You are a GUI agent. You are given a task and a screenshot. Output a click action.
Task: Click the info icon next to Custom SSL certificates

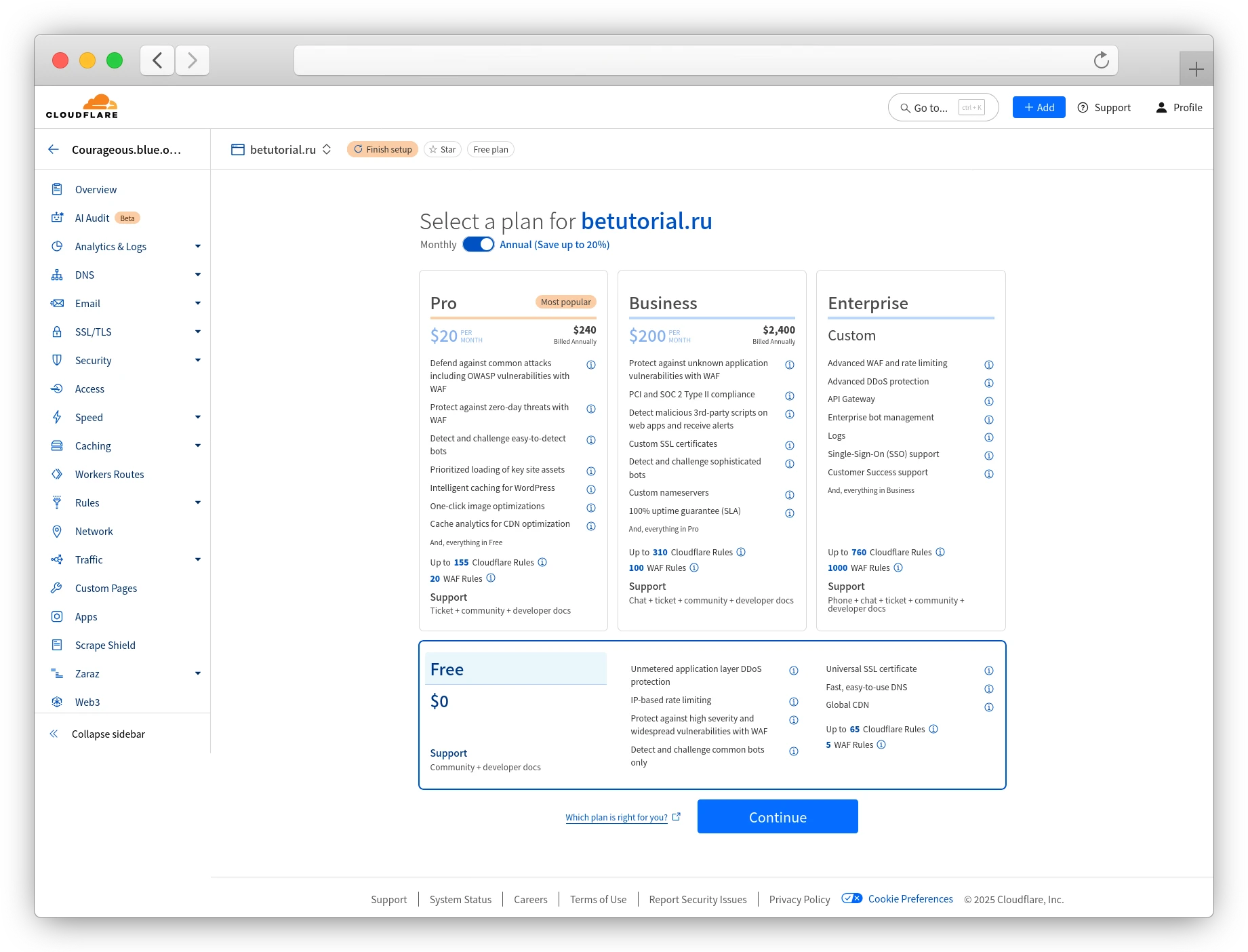[789, 445]
